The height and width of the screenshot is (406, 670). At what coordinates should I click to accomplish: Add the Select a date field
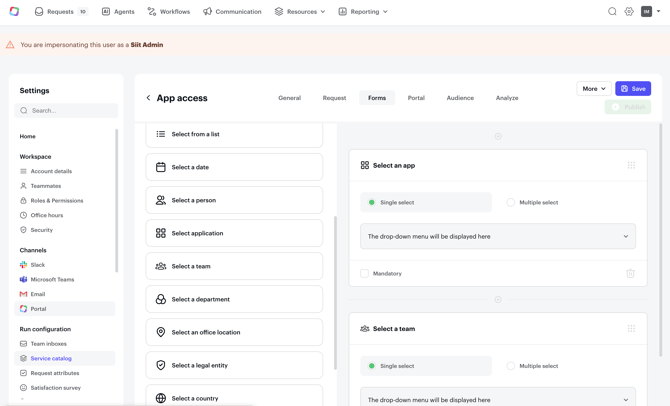click(234, 167)
